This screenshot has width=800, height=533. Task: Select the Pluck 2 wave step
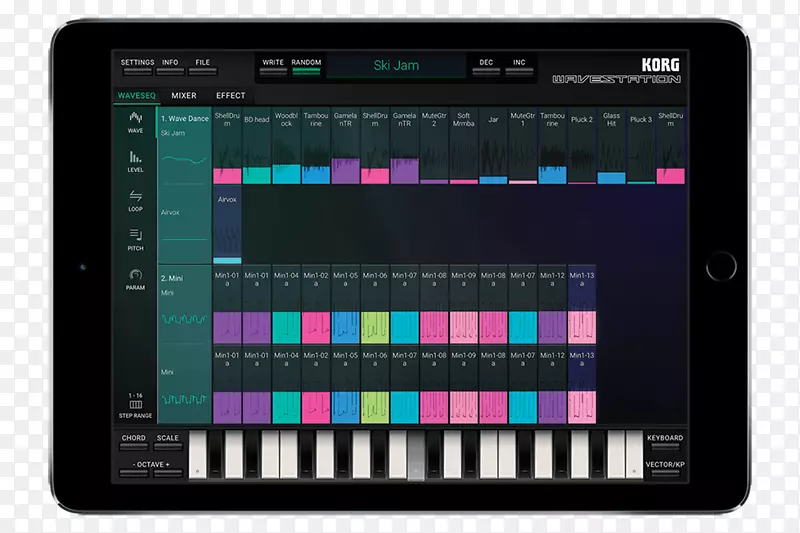point(582,146)
